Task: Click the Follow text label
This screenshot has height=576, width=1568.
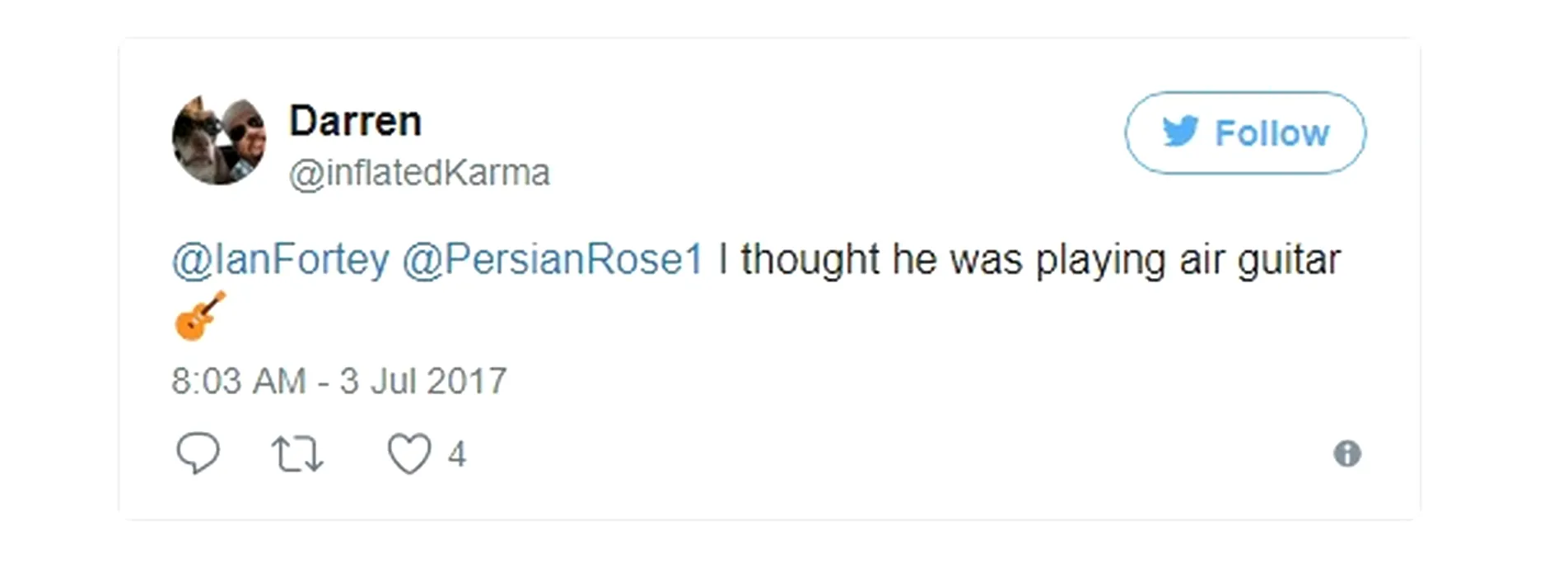Action: point(1272,132)
